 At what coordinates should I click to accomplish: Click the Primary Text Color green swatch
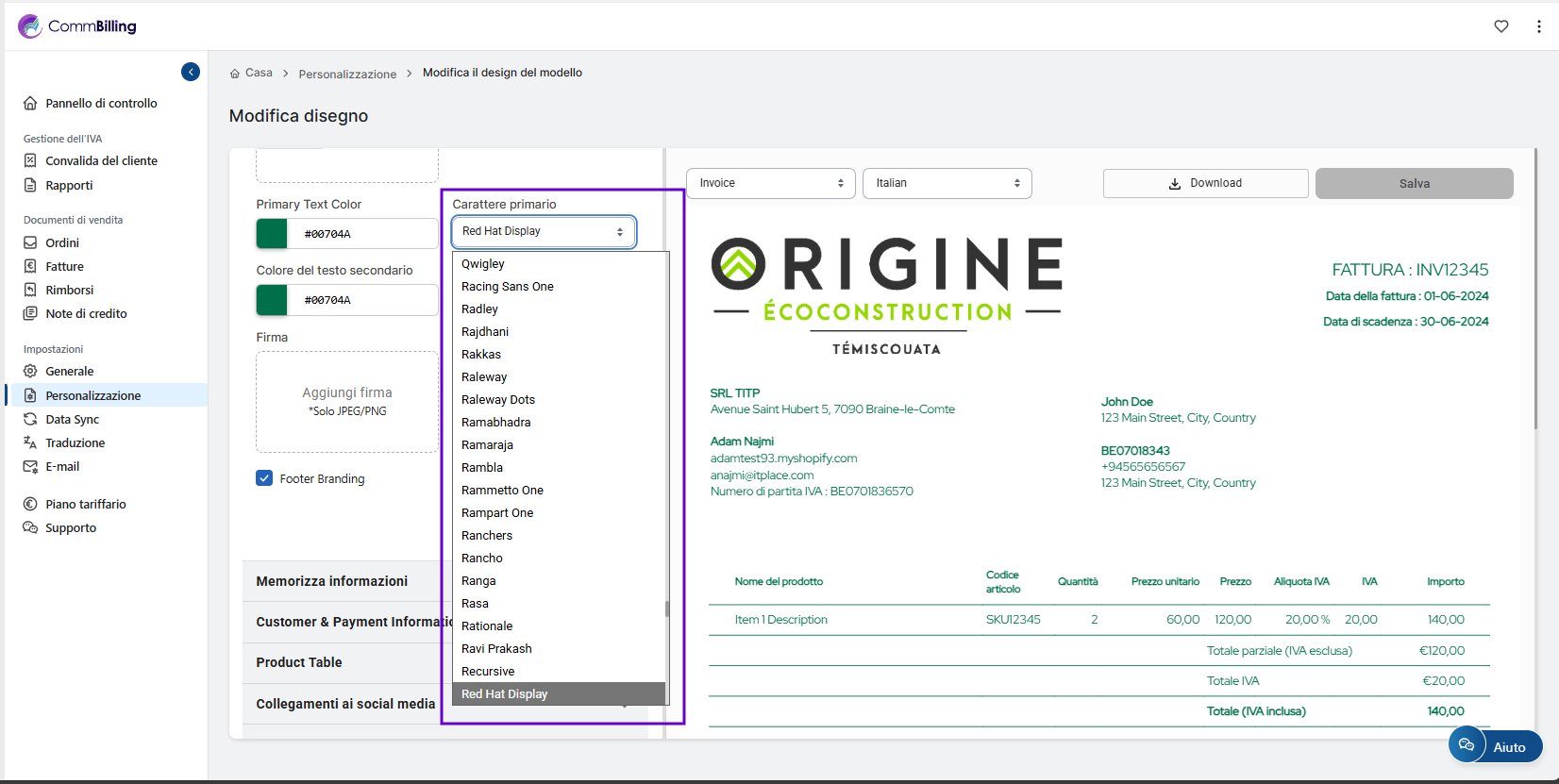(x=272, y=233)
